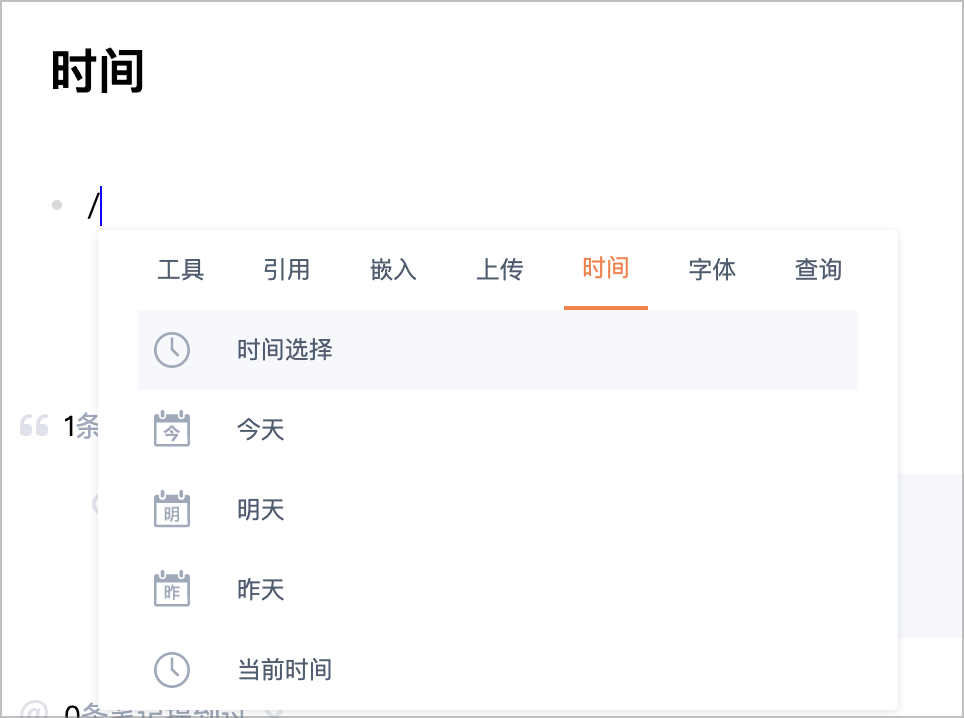Click the 今 calendar icon

point(172,430)
